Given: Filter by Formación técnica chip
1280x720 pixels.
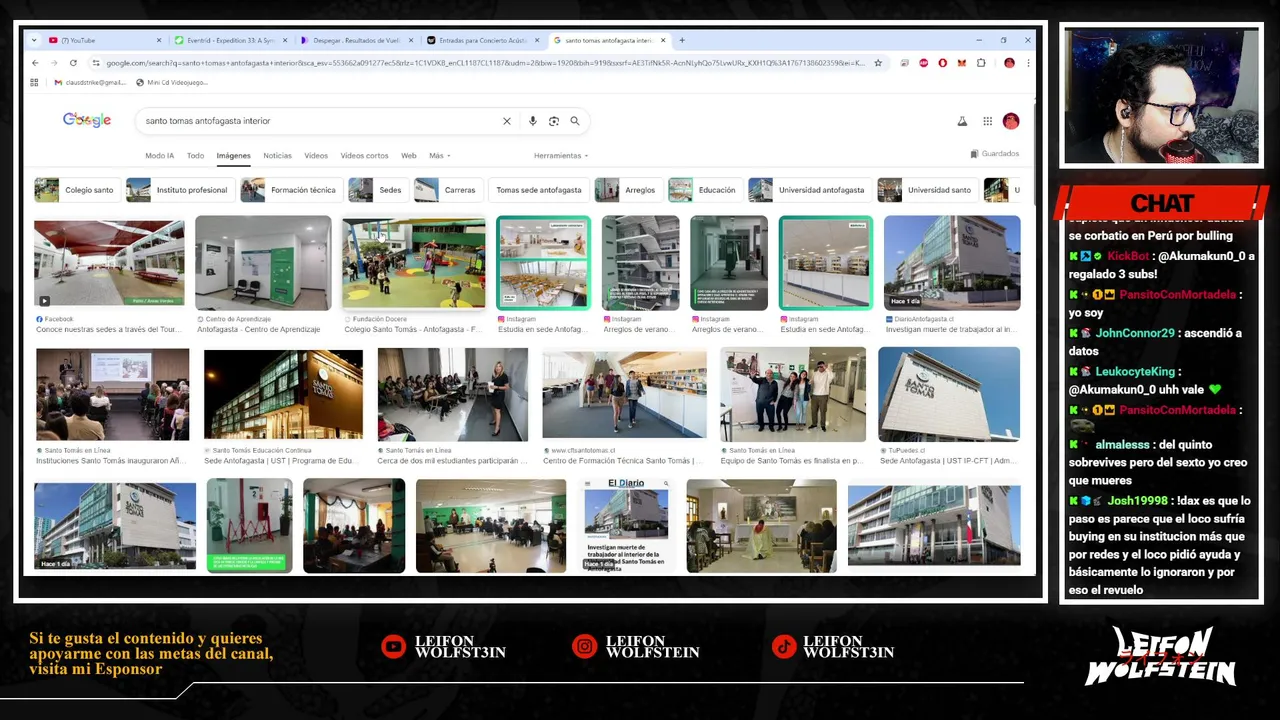Looking at the screenshot, I should [292, 190].
